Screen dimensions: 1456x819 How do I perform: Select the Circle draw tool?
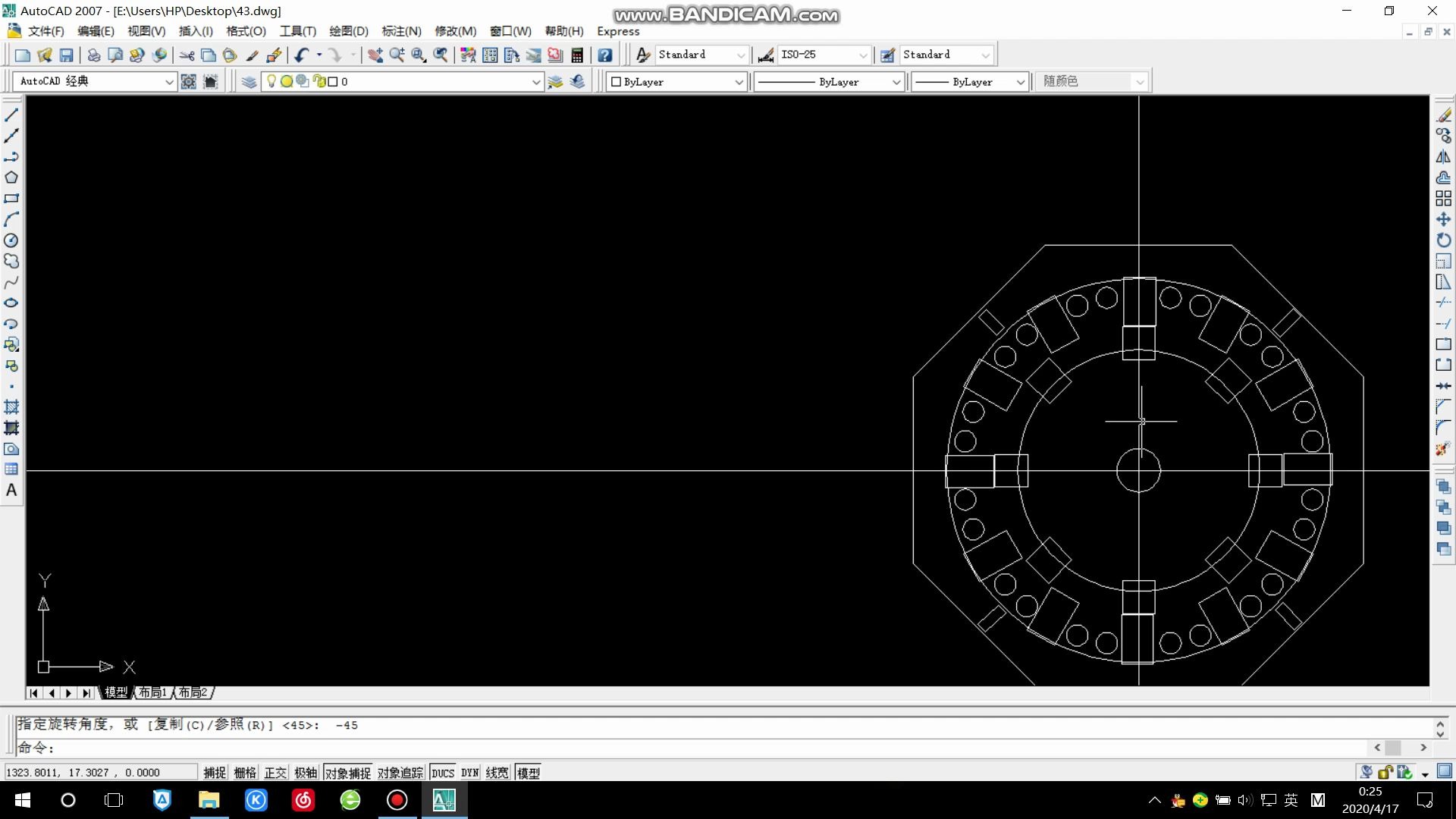(11, 240)
